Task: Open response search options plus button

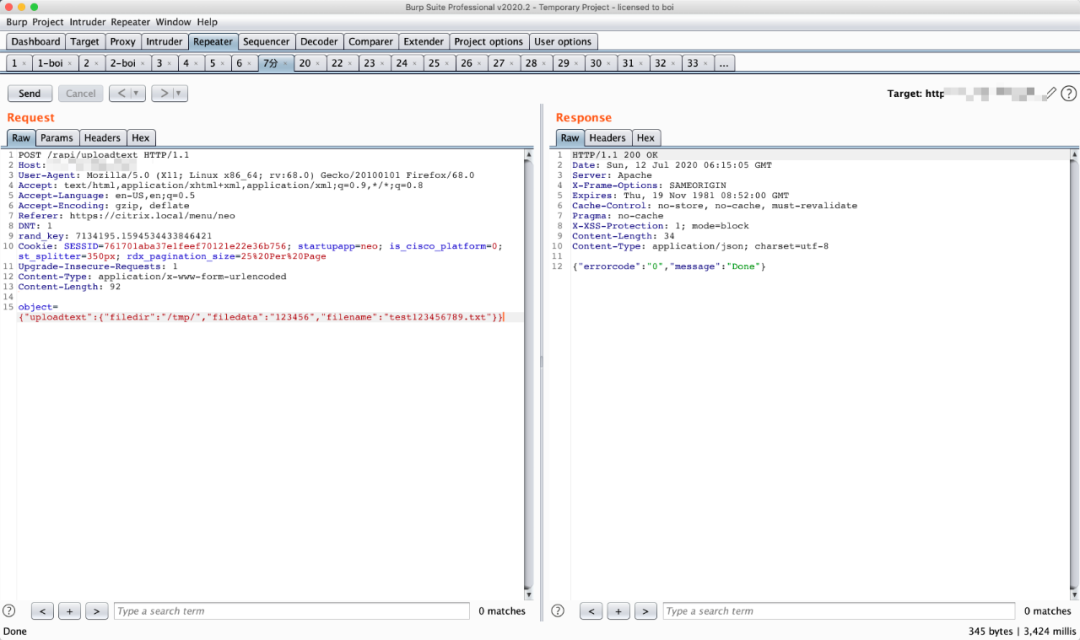Action: coord(619,611)
